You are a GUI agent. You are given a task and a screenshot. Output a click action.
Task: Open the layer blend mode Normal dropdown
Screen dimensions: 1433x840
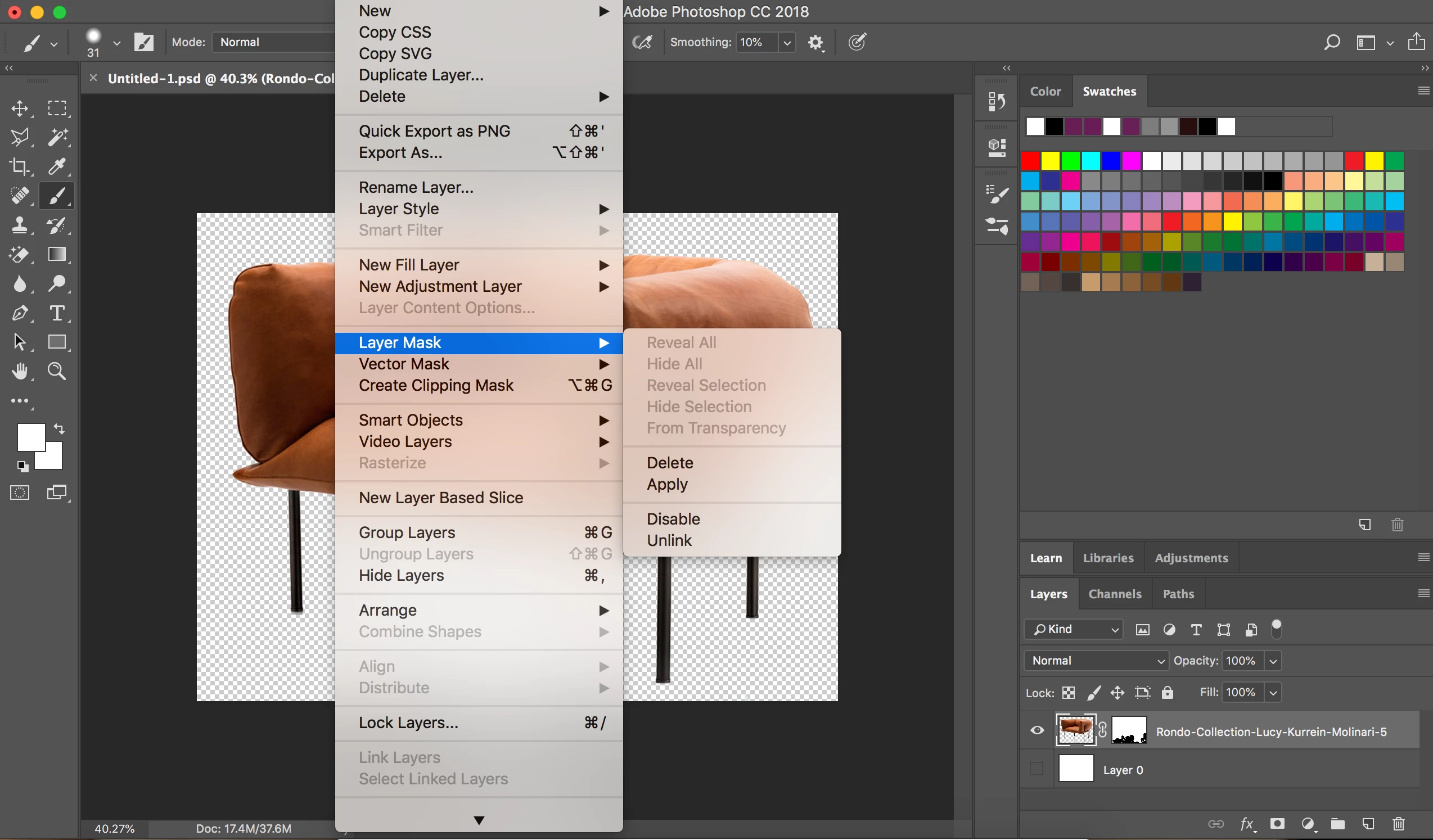coord(1096,661)
